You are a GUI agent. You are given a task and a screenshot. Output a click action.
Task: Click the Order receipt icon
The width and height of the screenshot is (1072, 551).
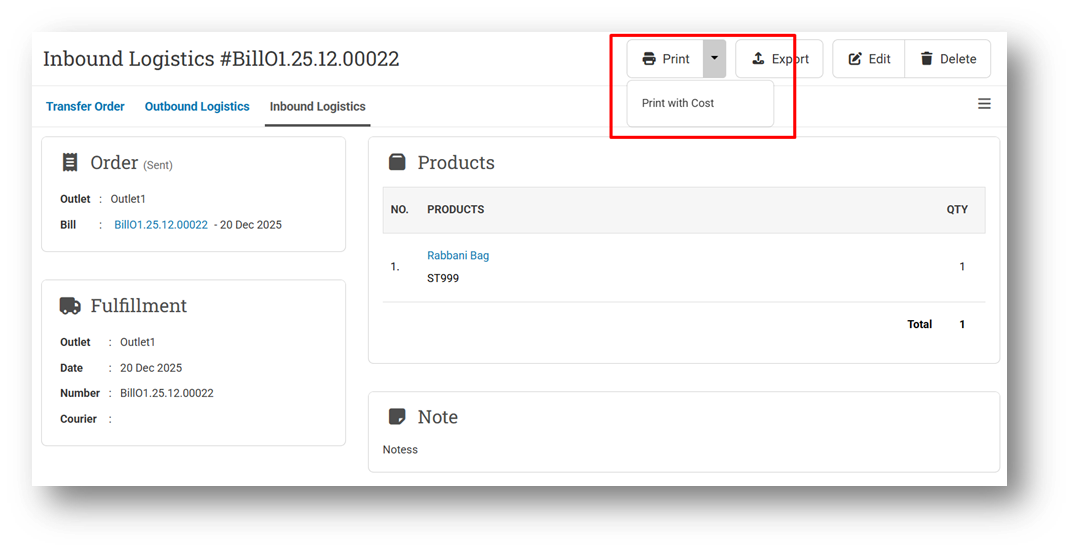point(70,162)
